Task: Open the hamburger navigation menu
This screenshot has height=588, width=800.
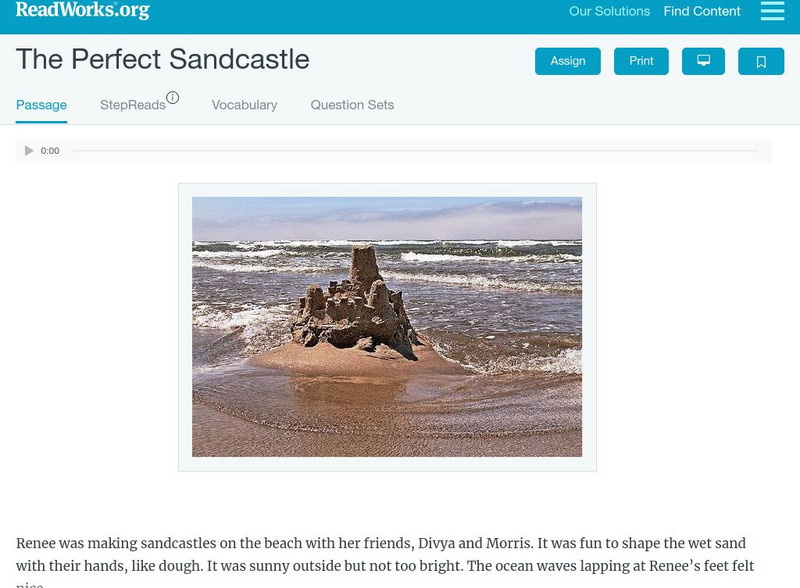Action: pos(769,12)
